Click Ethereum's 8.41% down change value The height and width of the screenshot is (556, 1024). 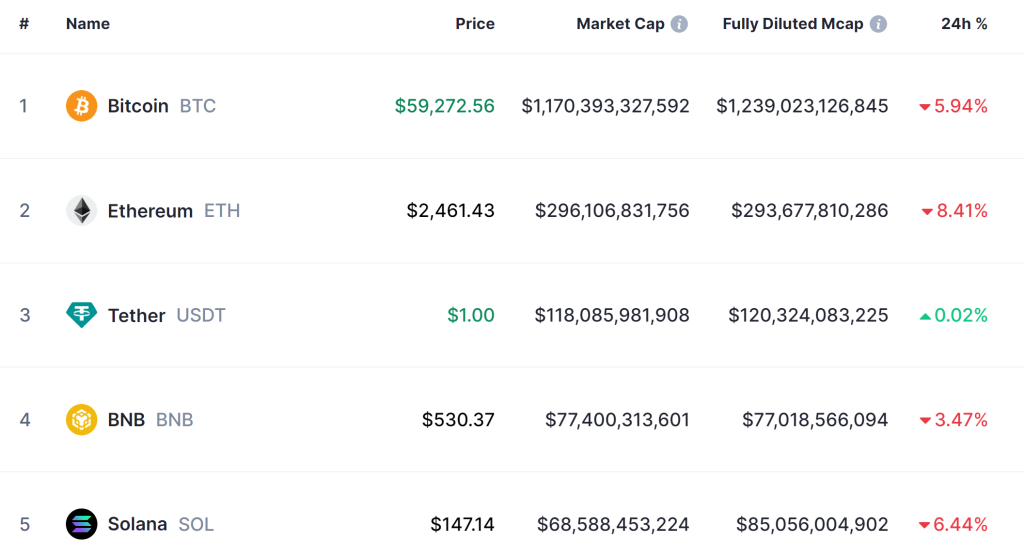coord(960,211)
